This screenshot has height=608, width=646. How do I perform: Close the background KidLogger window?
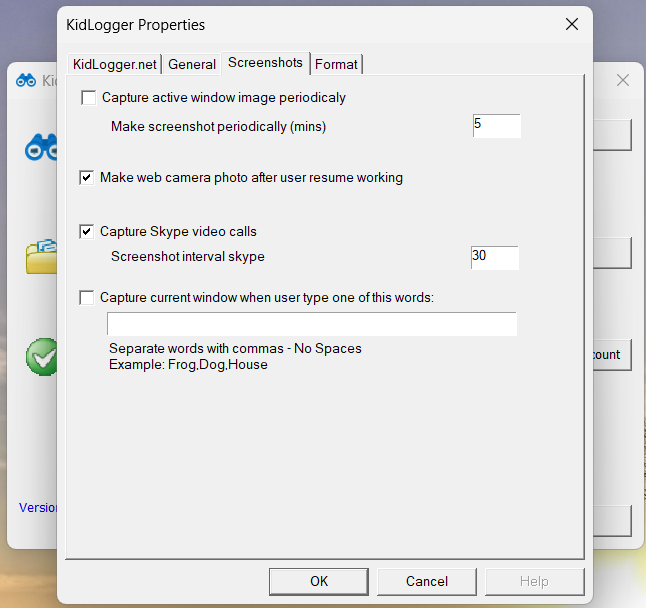click(623, 80)
